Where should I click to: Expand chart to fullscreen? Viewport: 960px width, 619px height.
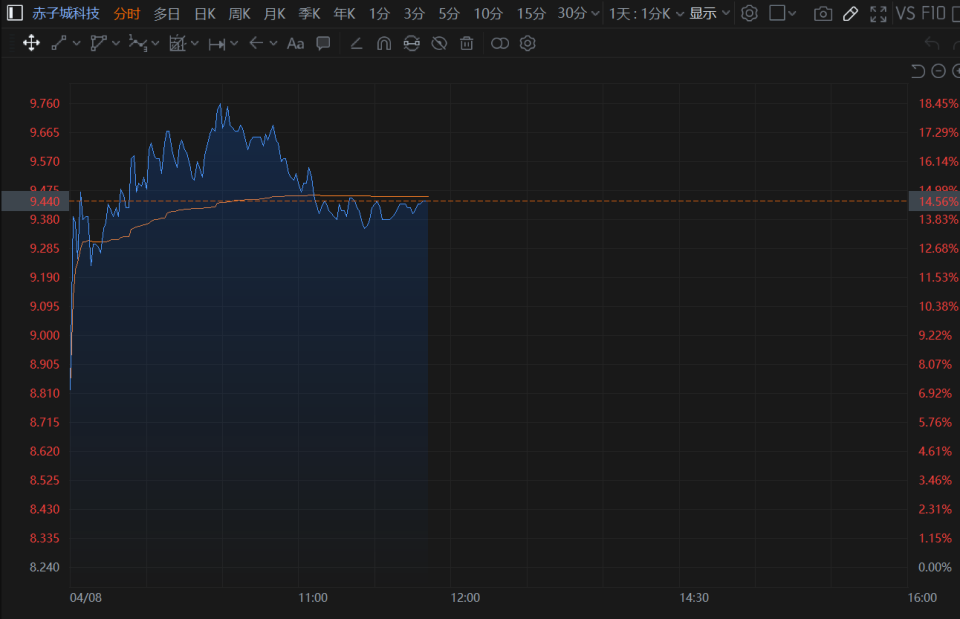[879, 13]
